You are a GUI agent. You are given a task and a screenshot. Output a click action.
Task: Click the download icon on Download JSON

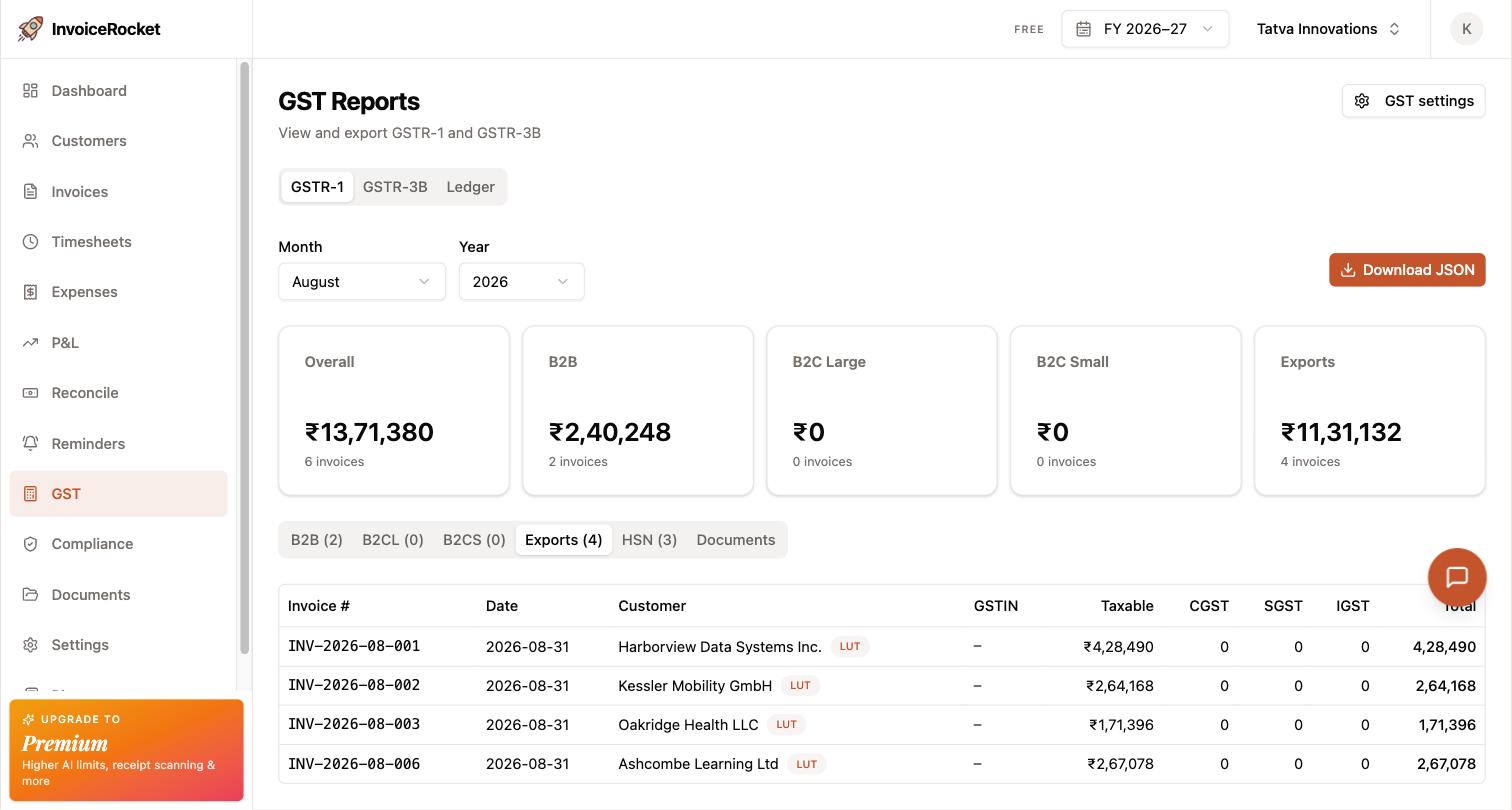(x=1348, y=270)
